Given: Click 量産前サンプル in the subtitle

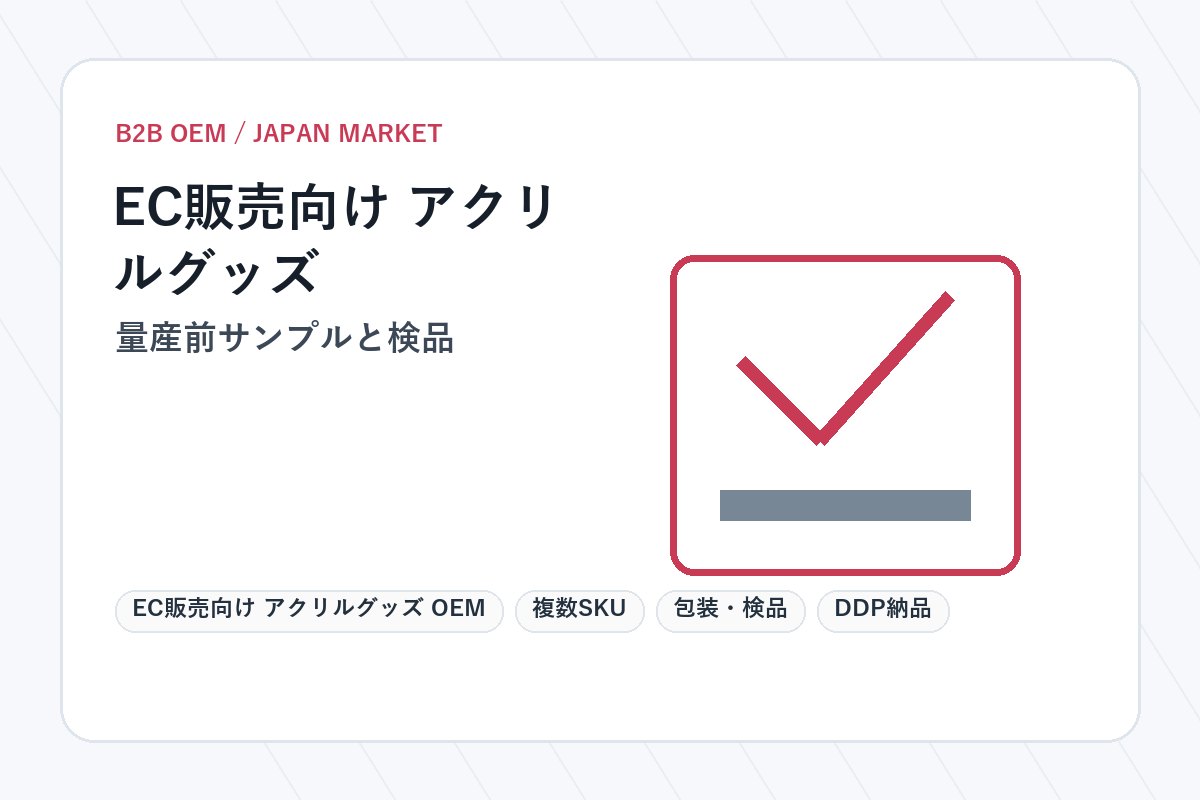Looking at the screenshot, I should (x=229, y=339).
